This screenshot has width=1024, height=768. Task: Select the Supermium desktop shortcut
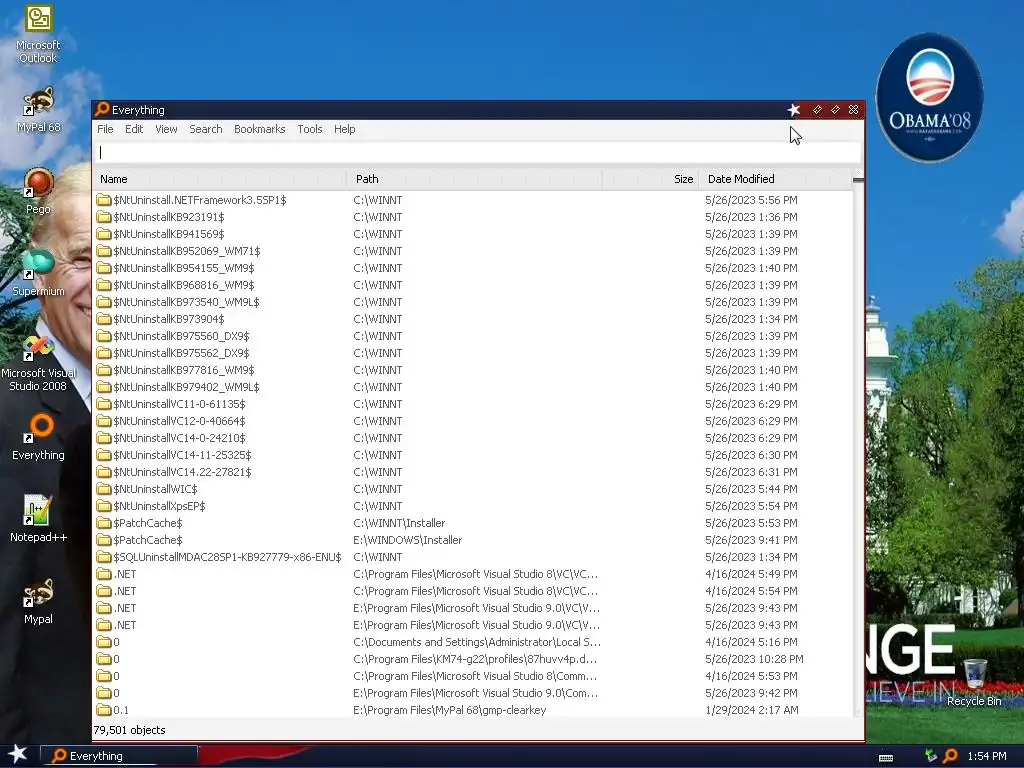(x=38, y=273)
